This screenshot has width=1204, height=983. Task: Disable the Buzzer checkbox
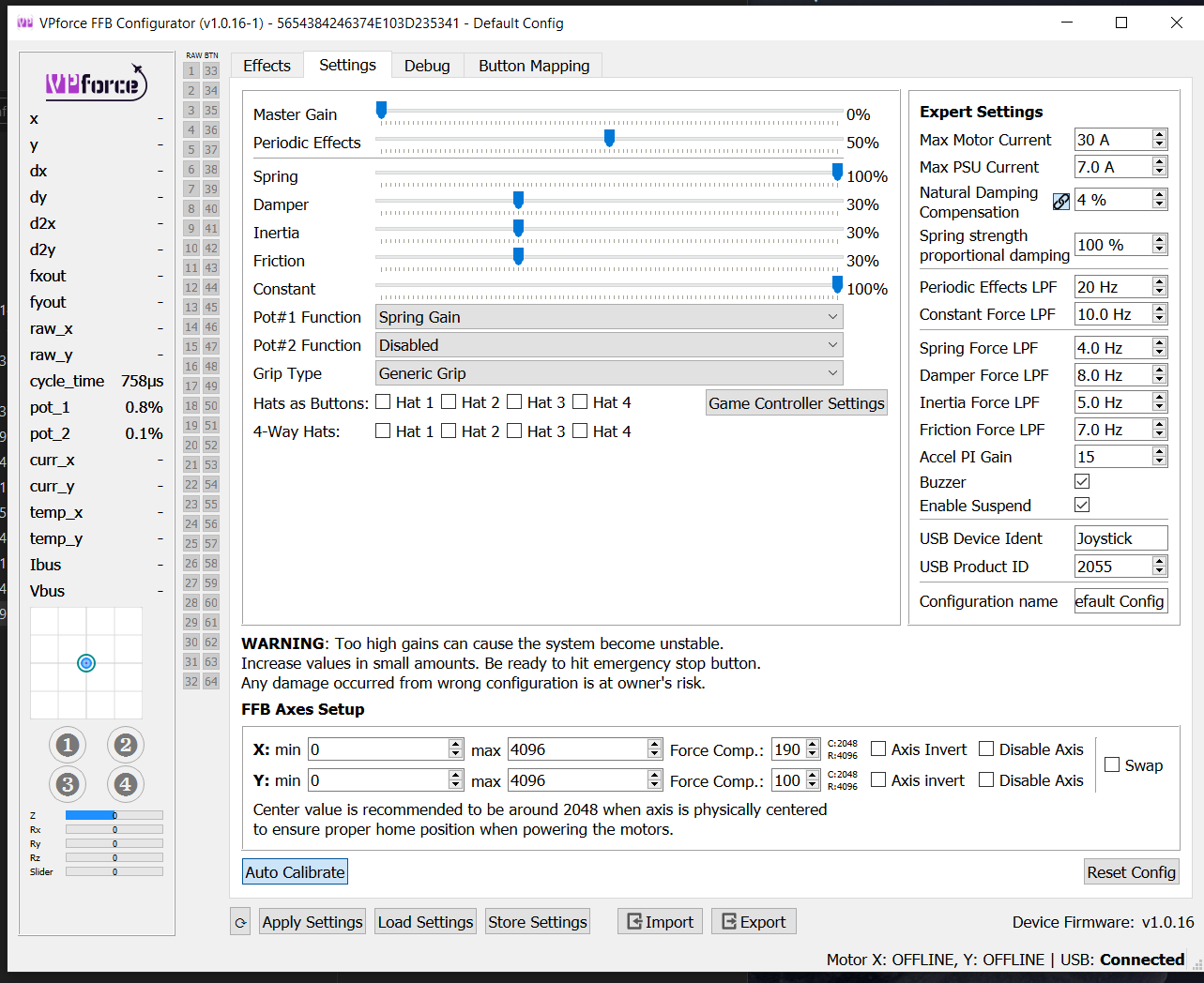1082,481
